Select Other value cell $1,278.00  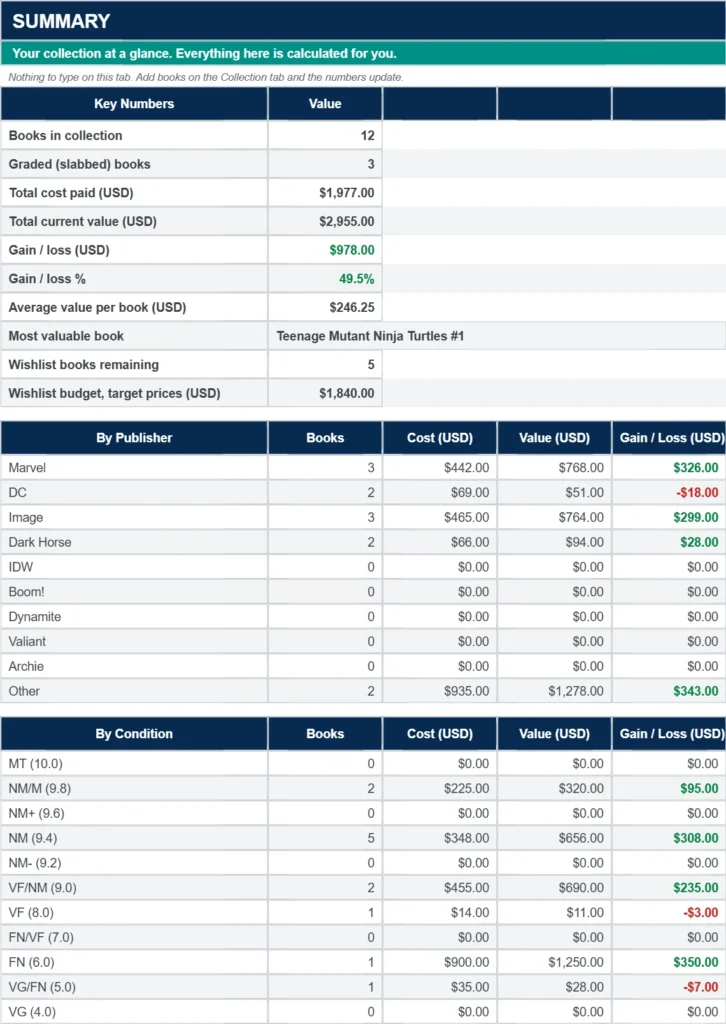click(554, 691)
